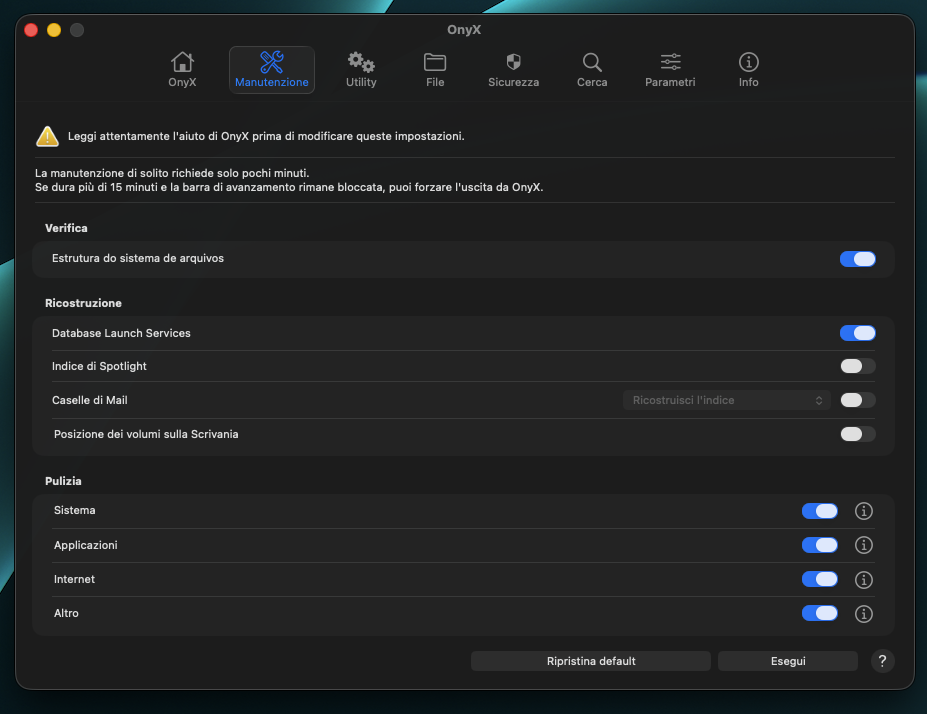Enable the Caselle di Mail toggle

[x=857, y=400]
